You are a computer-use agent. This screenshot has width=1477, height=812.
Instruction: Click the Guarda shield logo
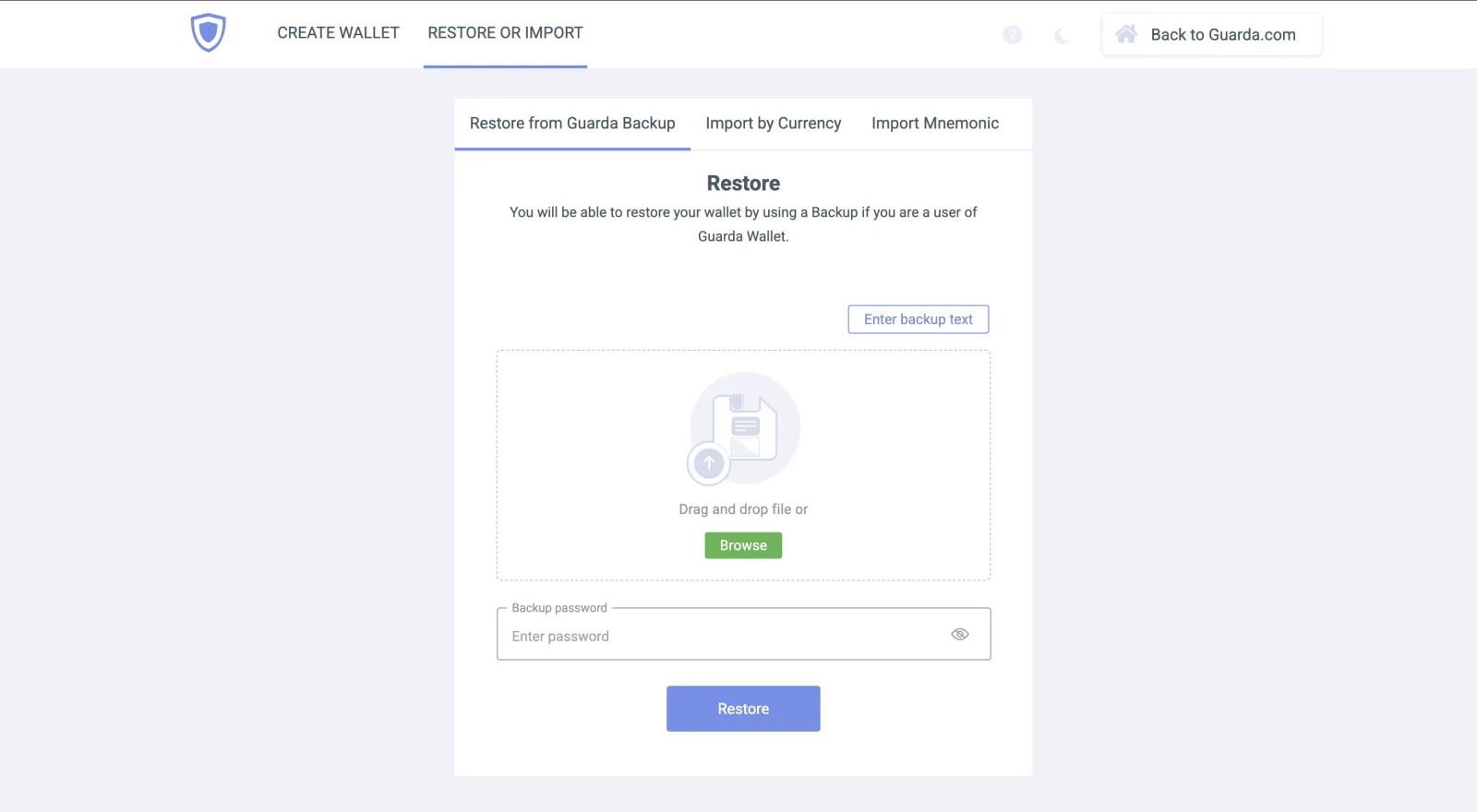[208, 33]
